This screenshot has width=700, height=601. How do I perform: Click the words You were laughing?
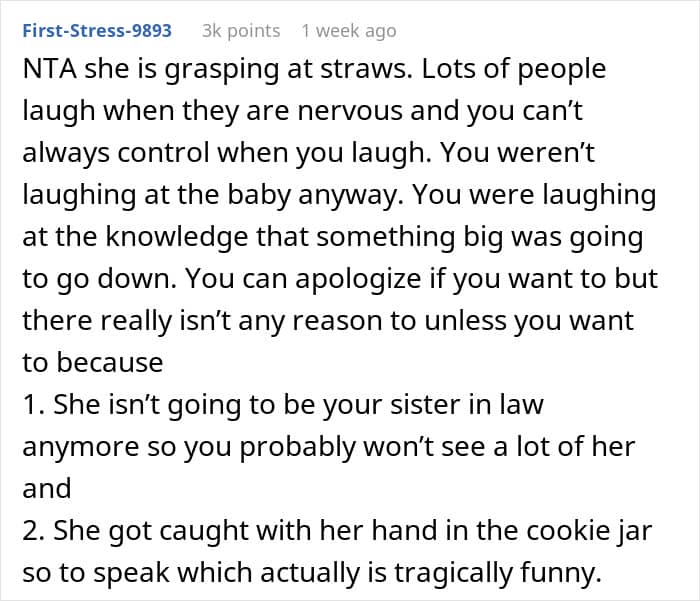click(x=534, y=195)
